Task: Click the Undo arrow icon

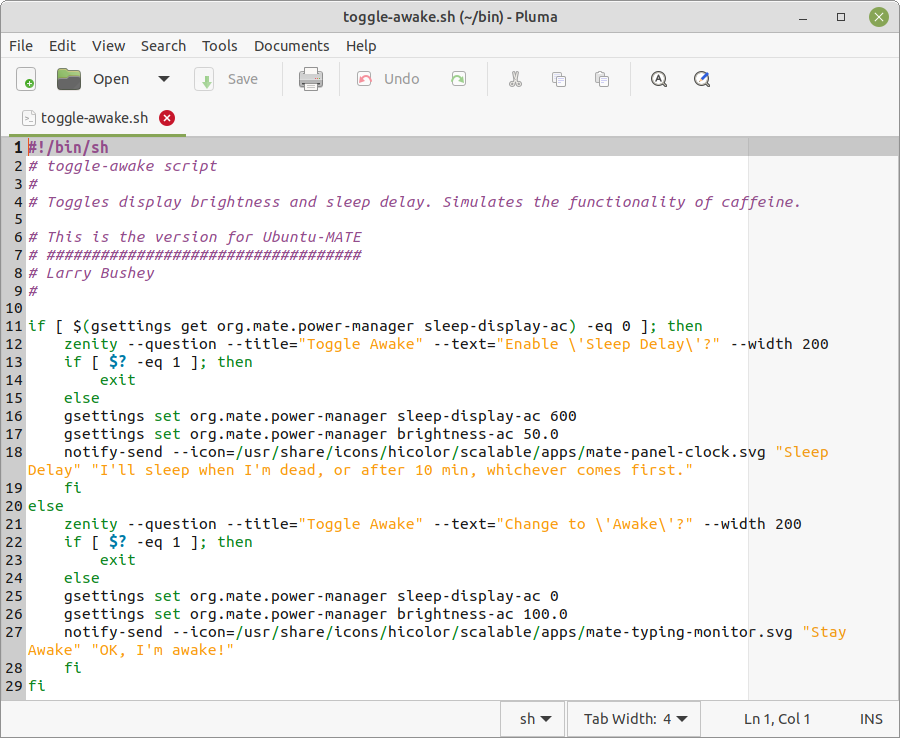Action: click(364, 79)
